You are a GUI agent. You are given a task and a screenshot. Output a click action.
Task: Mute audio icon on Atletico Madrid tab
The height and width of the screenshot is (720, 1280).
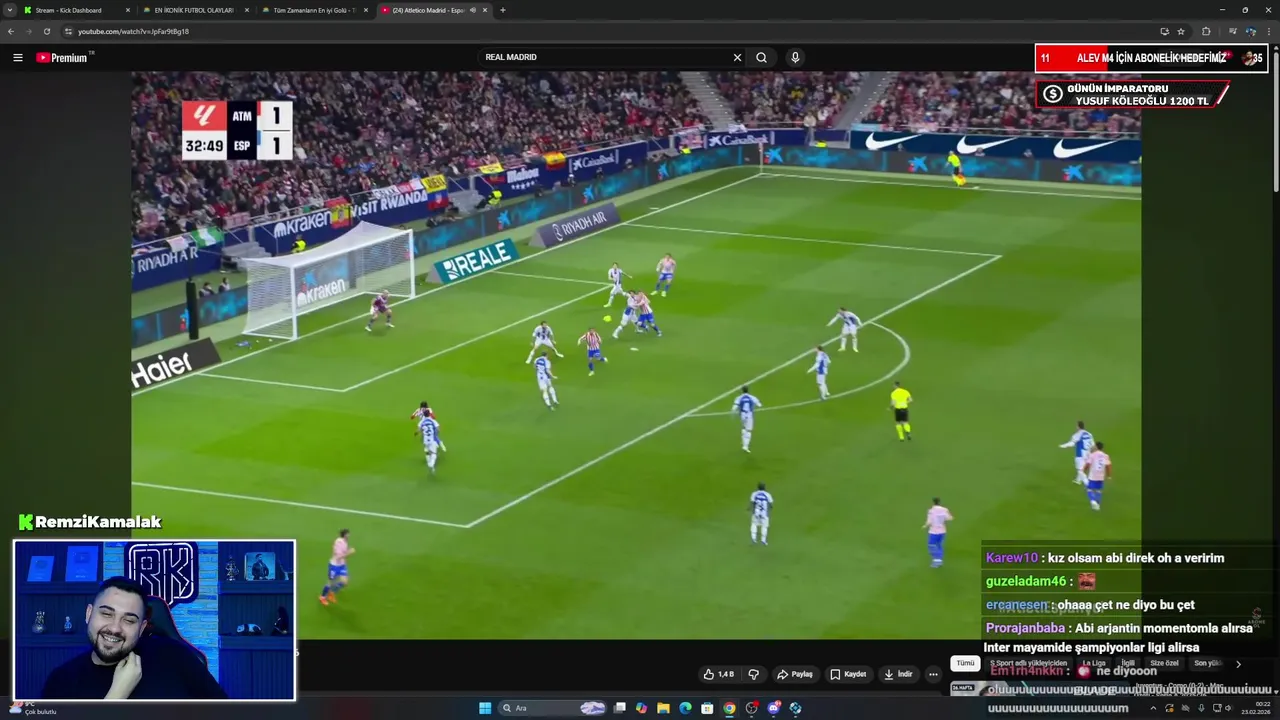[473, 10]
